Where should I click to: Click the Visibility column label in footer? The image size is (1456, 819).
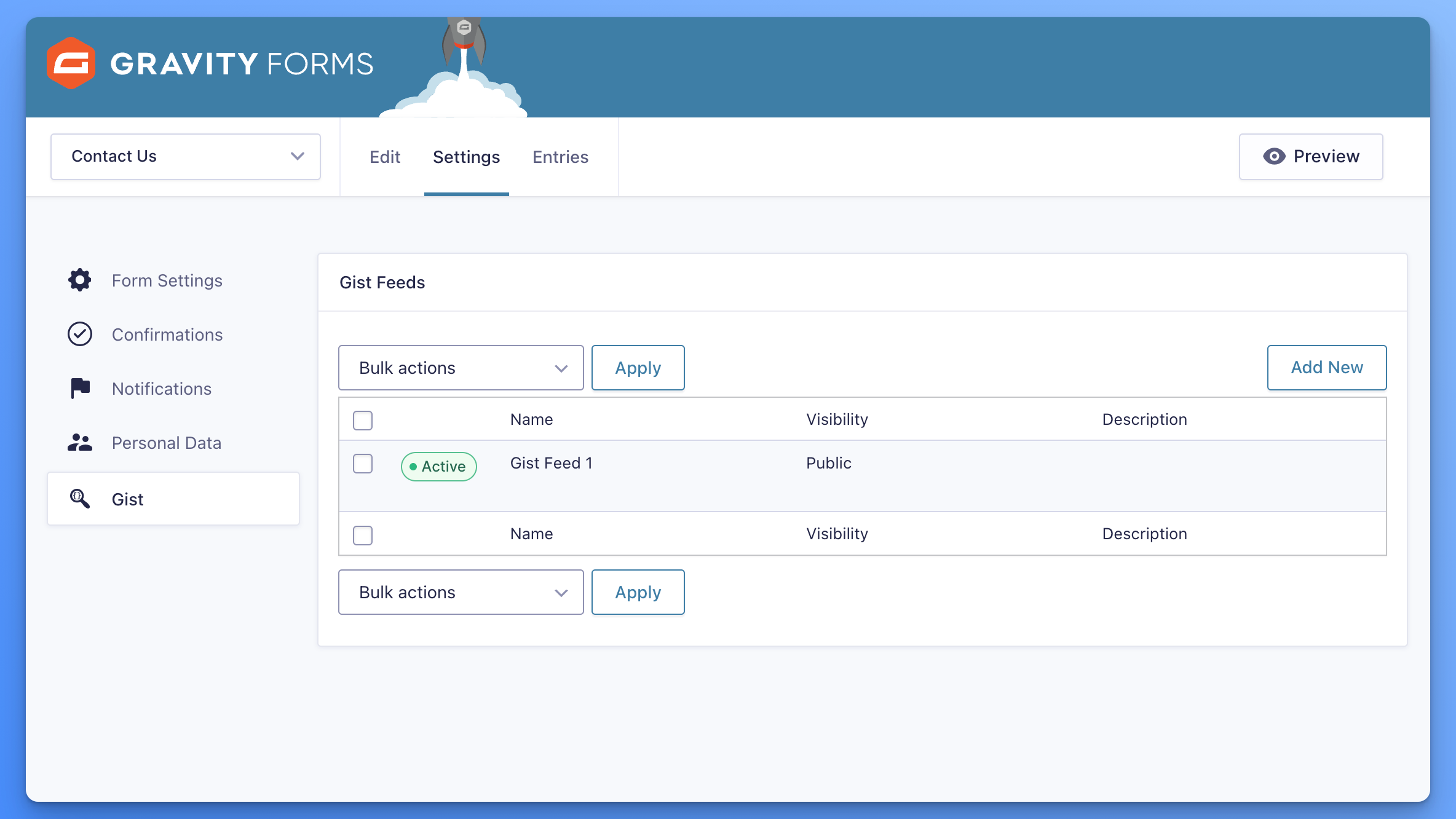click(837, 534)
